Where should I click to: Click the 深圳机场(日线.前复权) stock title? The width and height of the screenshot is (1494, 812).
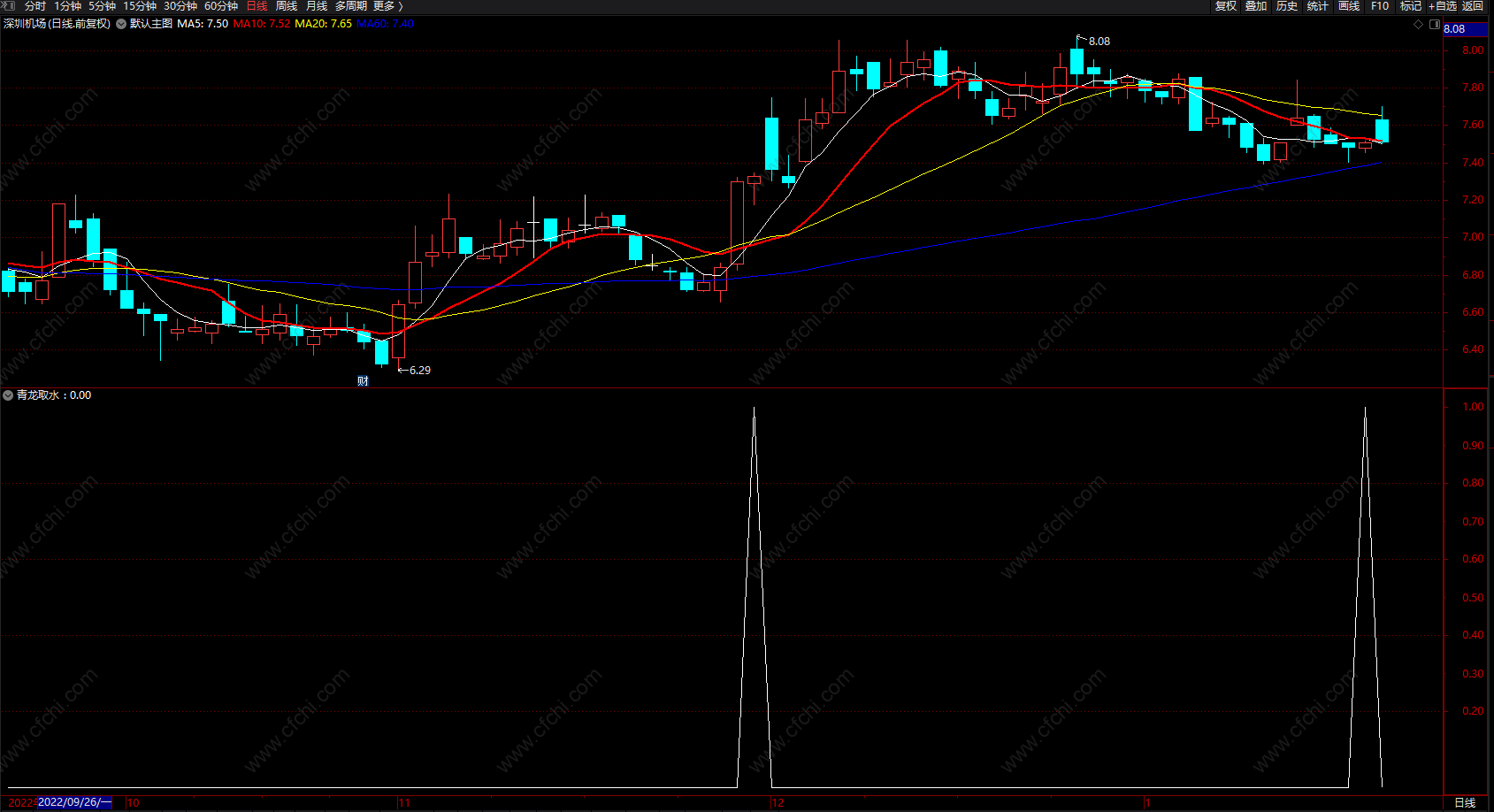(x=57, y=24)
